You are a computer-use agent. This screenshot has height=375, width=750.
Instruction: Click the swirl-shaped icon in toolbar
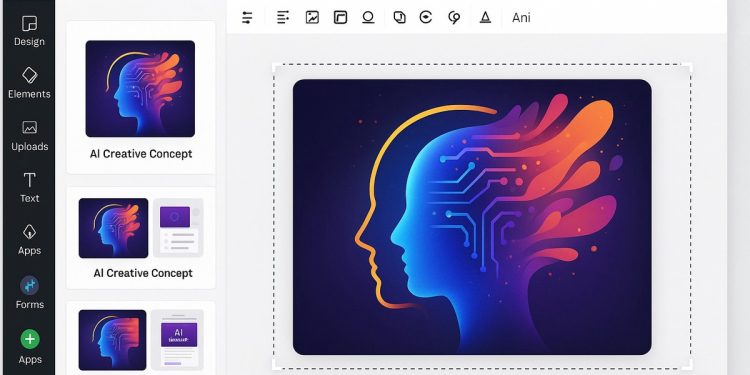tap(454, 18)
